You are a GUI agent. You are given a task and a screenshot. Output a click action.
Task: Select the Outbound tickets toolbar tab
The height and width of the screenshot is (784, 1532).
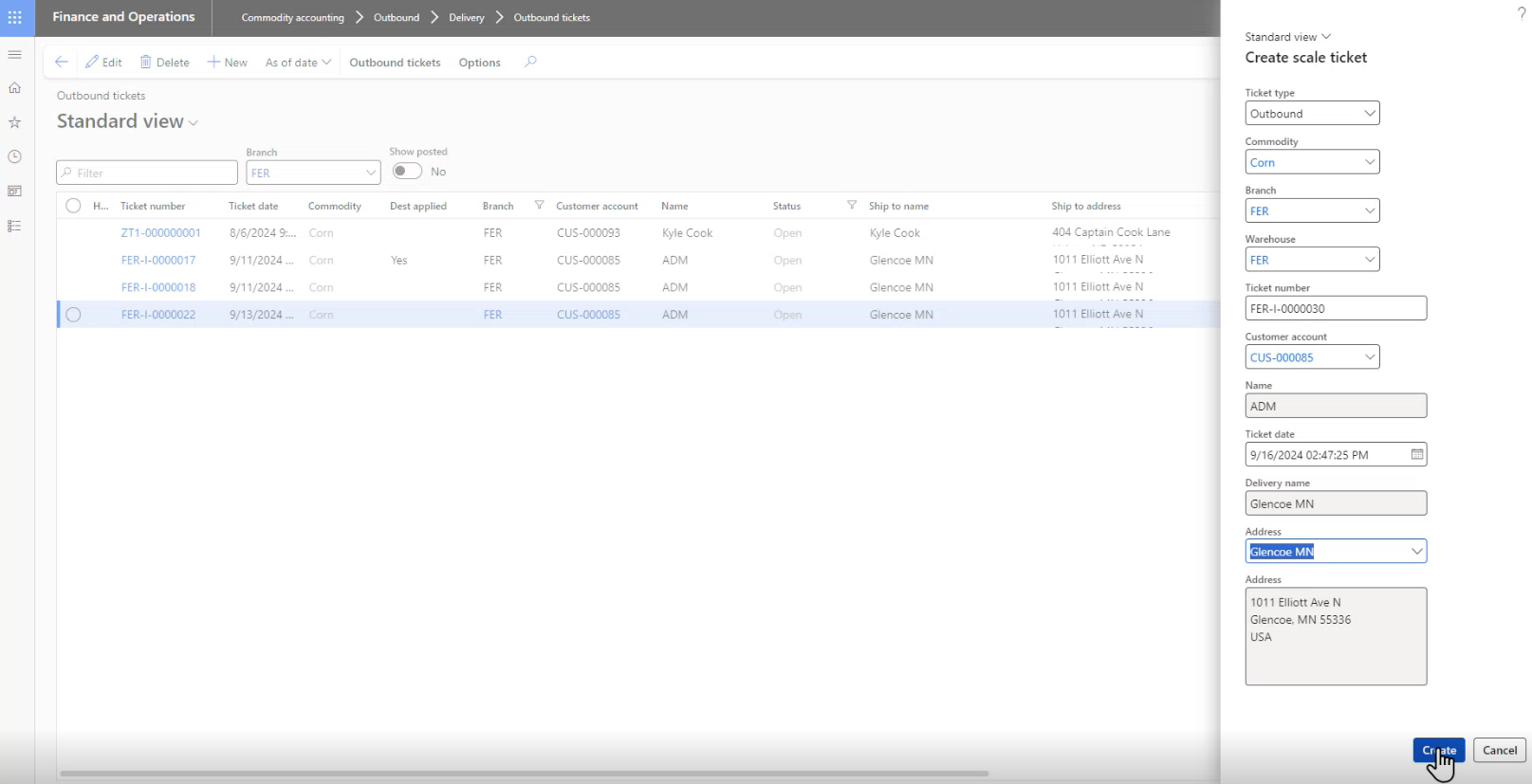tap(395, 63)
